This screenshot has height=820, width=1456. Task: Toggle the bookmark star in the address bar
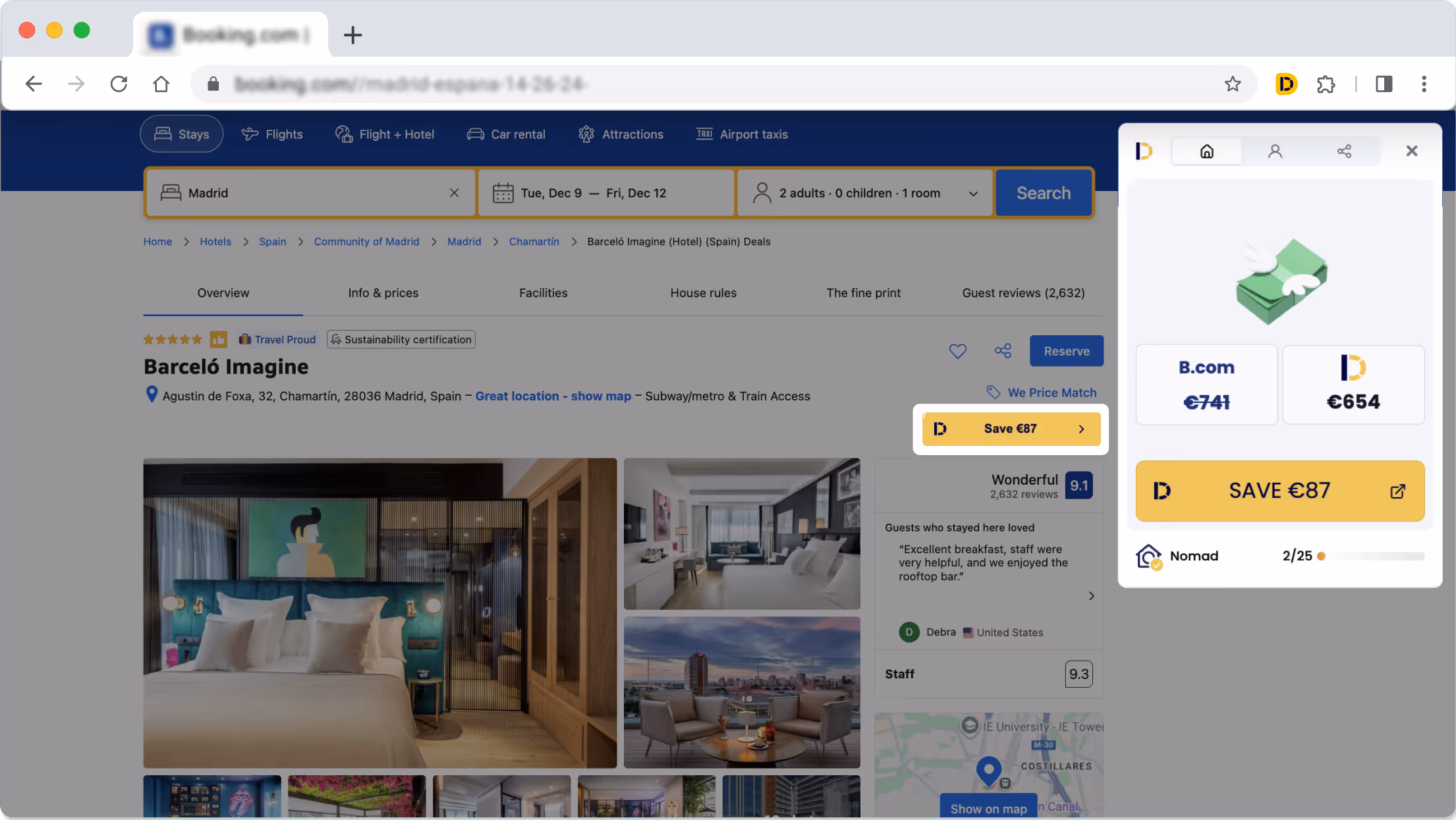click(1233, 84)
